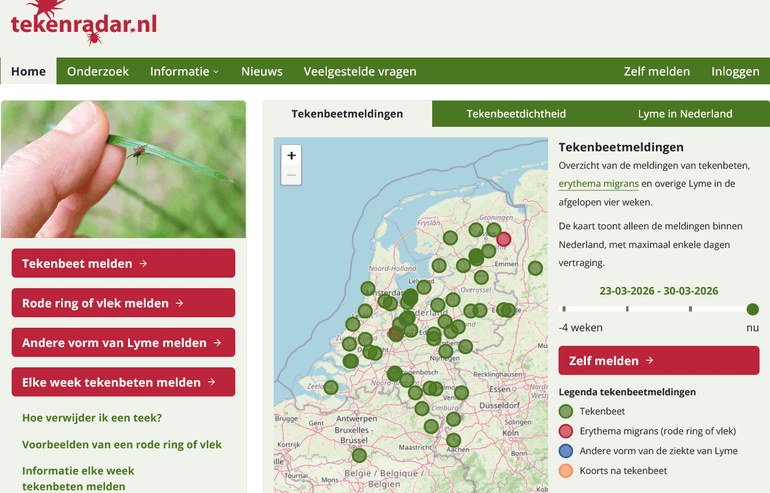Open the tekenradar.nl logo homepage link
Viewport: 770px width, 493px height.
pos(83,24)
